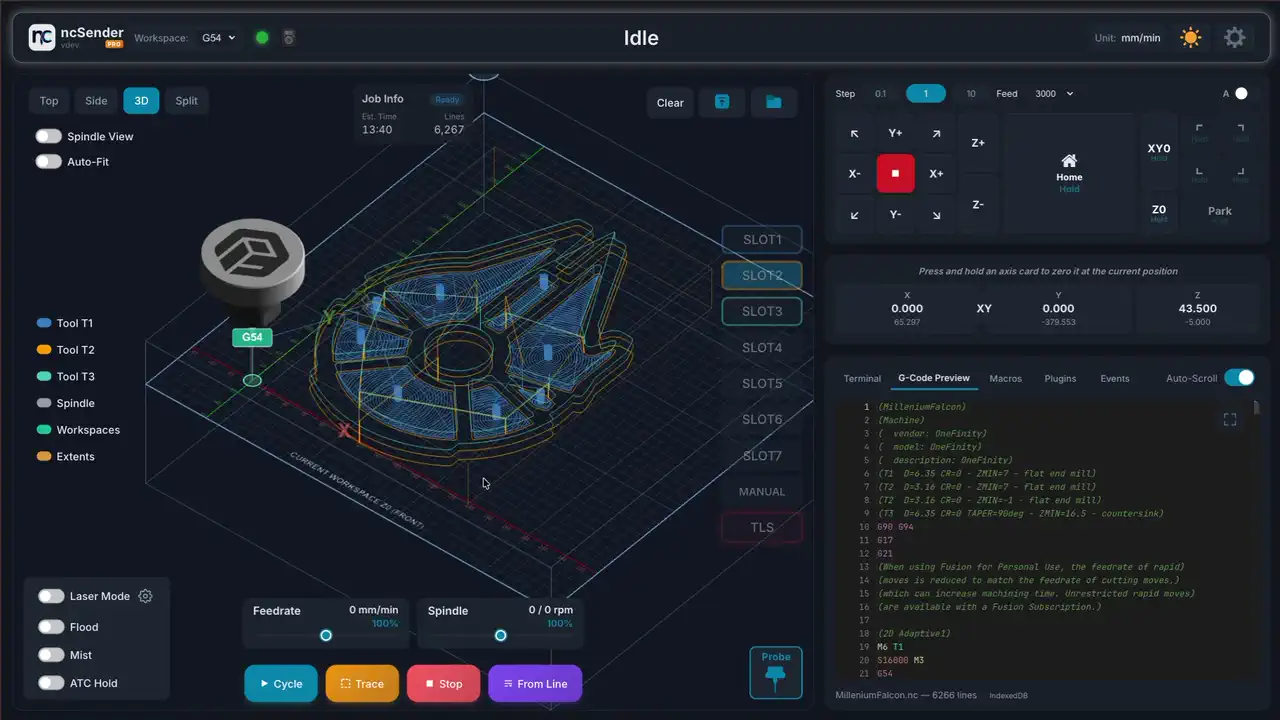Jog Z+ axis up
1280x720 pixels.
coord(978,142)
